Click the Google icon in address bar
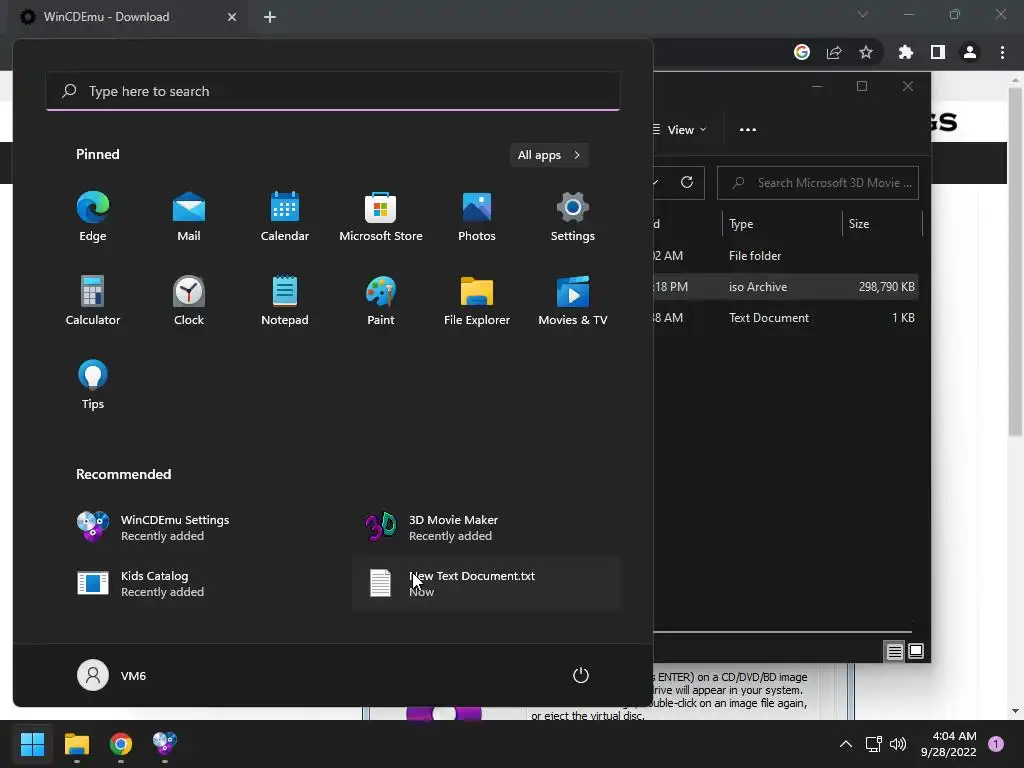Screen dimensions: 1024x768 click(x=802, y=52)
